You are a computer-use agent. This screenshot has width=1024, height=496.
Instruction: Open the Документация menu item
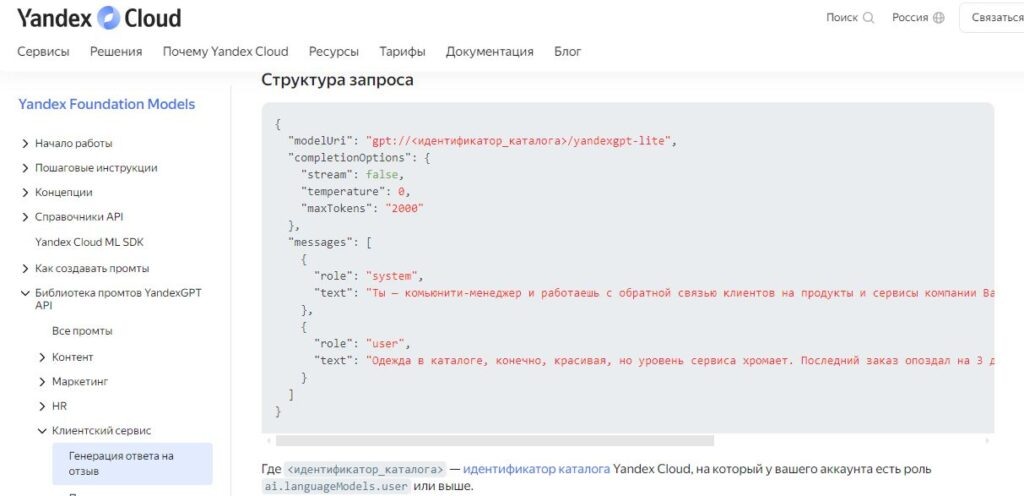coord(490,52)
